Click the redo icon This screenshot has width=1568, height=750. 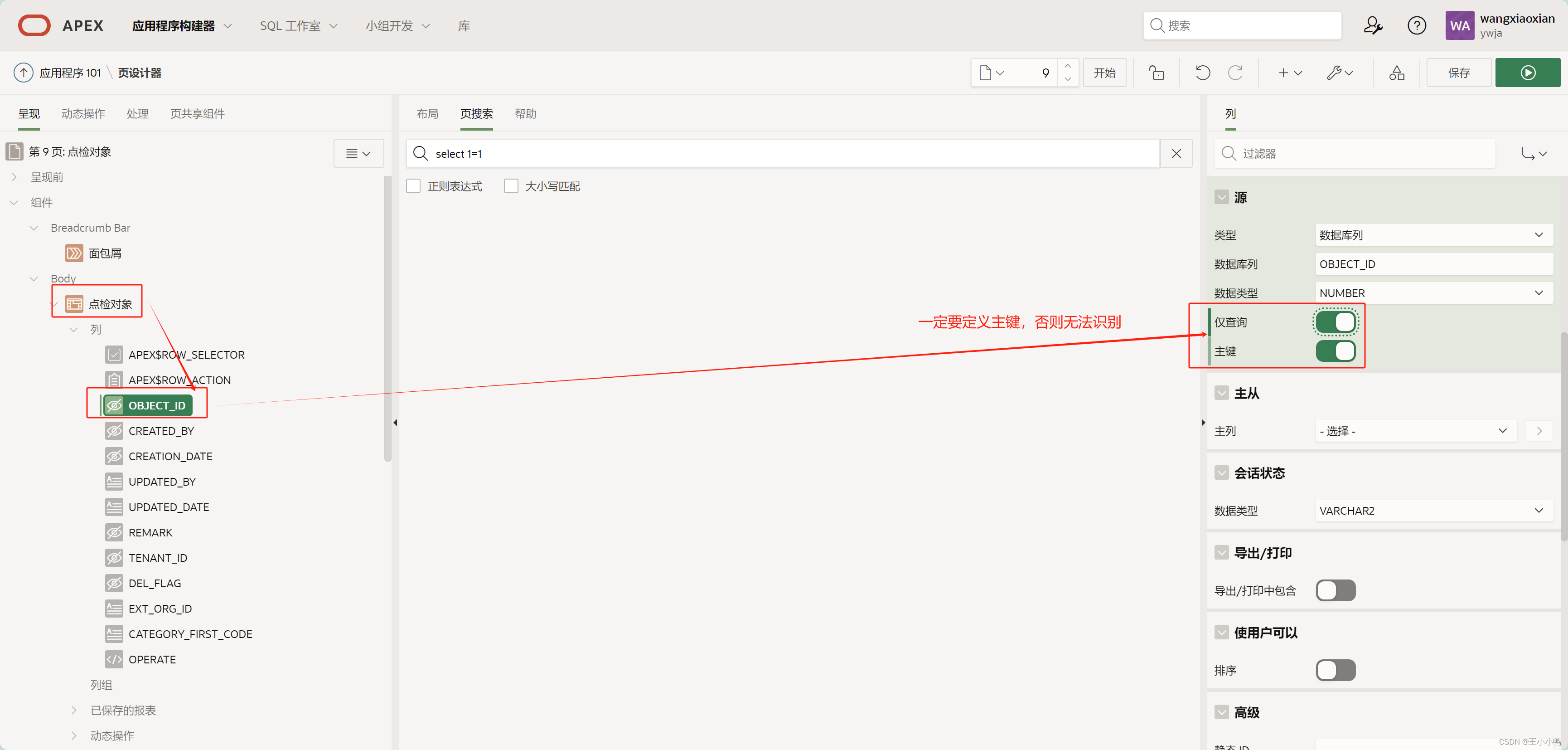point(1235,73)
